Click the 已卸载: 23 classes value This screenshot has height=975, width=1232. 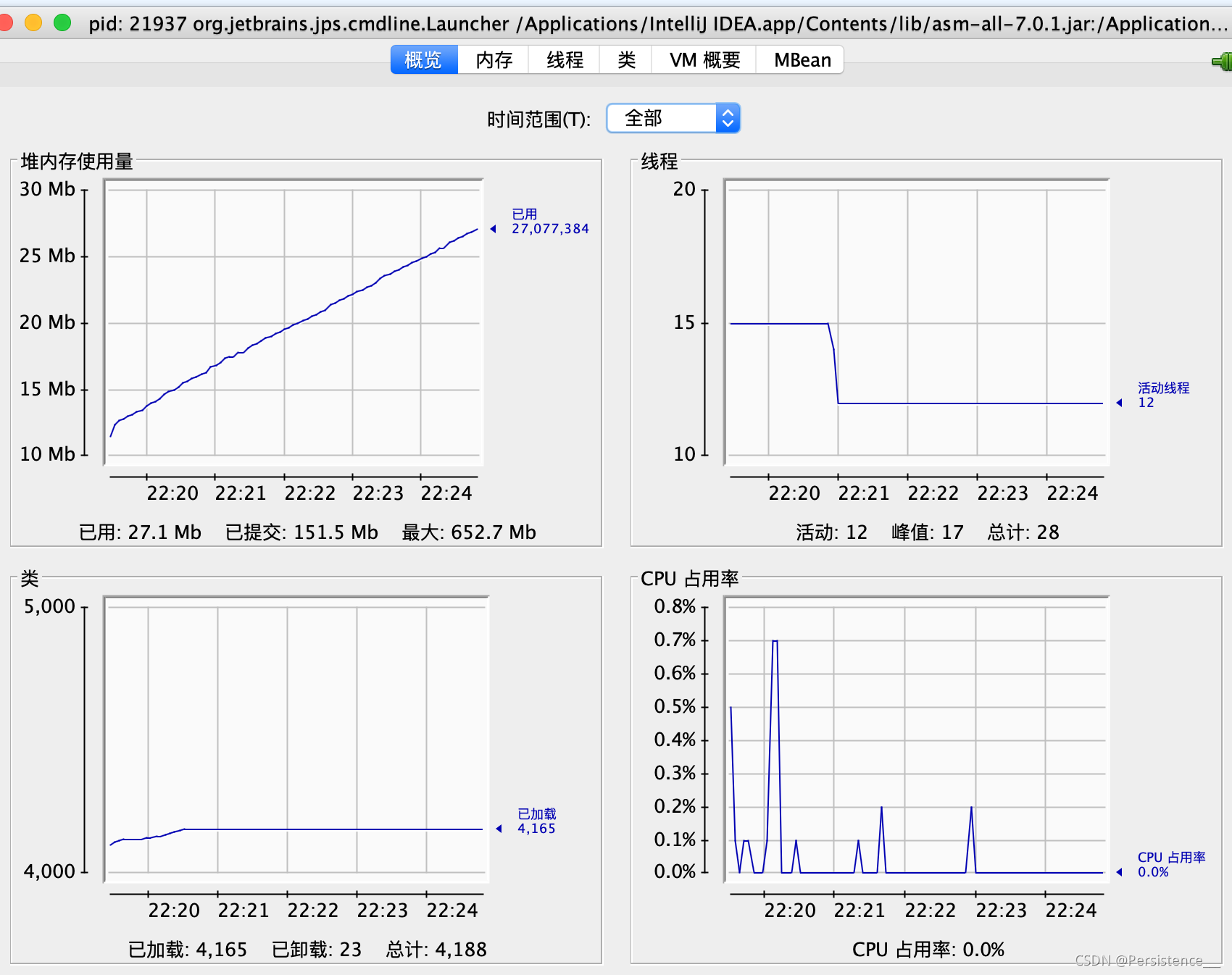click(317, 950)
